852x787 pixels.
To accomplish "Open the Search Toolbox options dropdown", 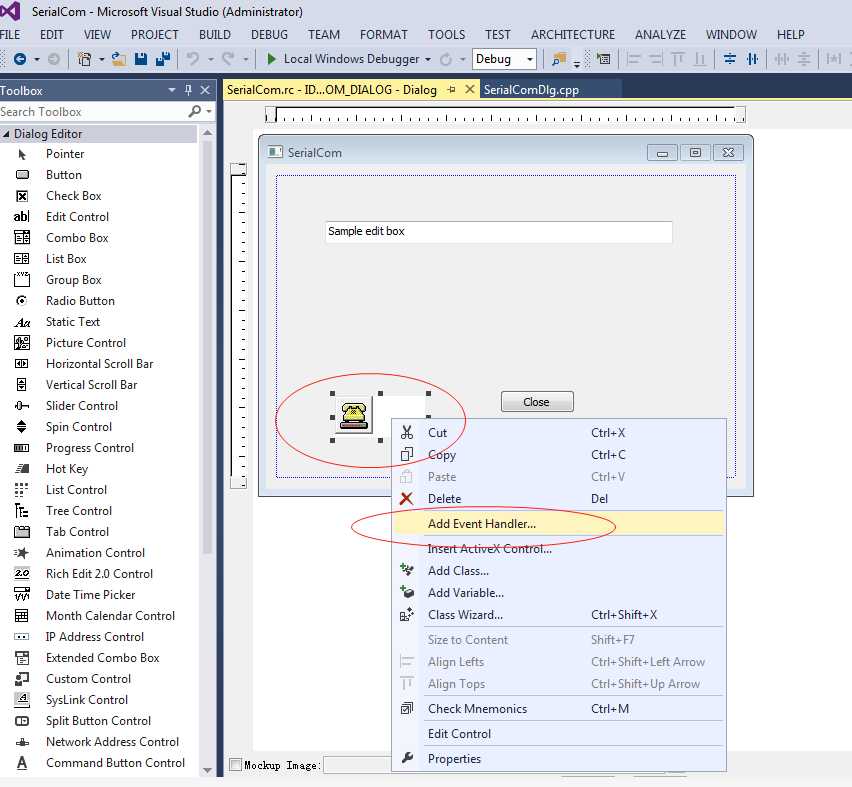I will [209, 111].
